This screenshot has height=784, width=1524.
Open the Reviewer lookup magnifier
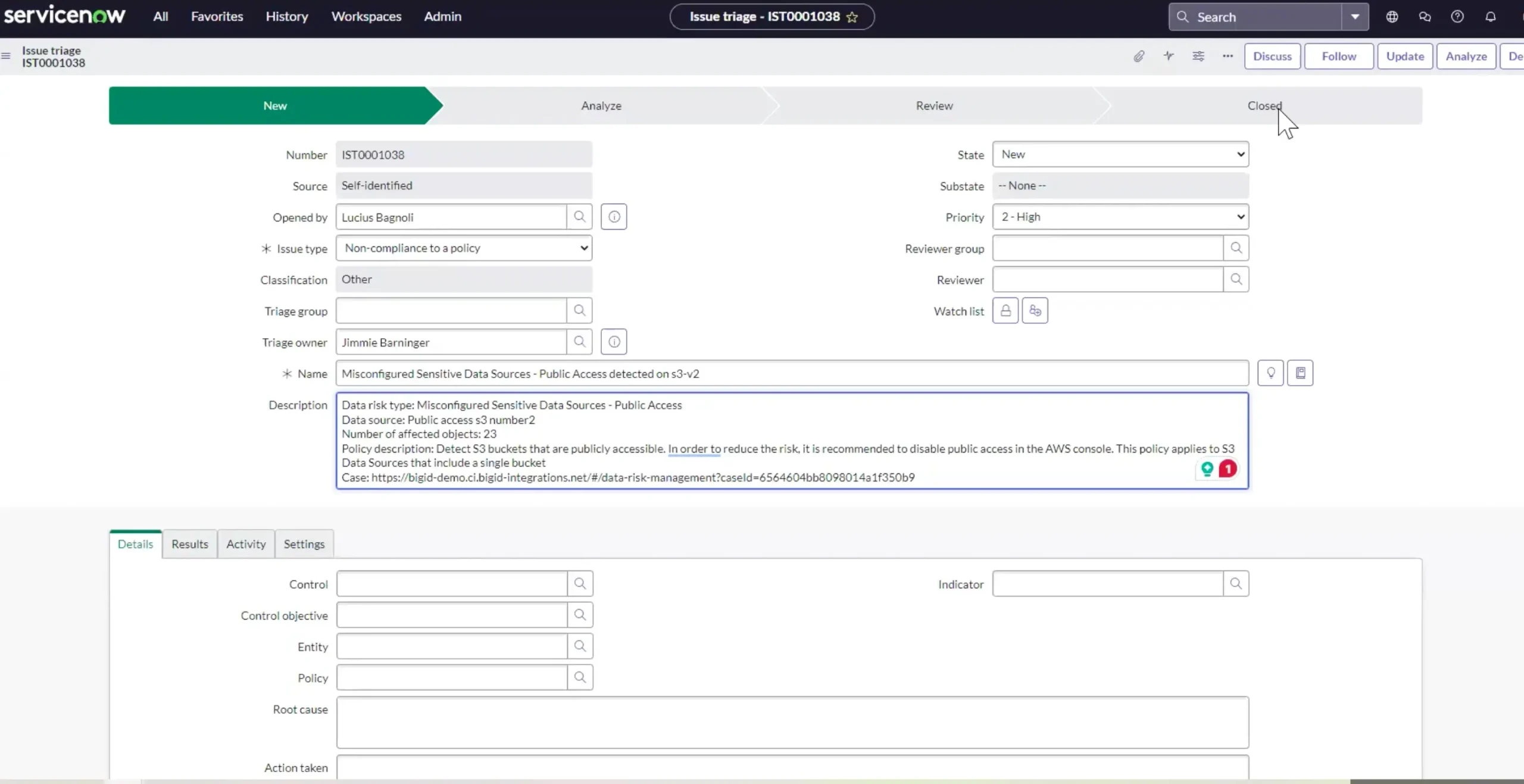point(1236,279)
